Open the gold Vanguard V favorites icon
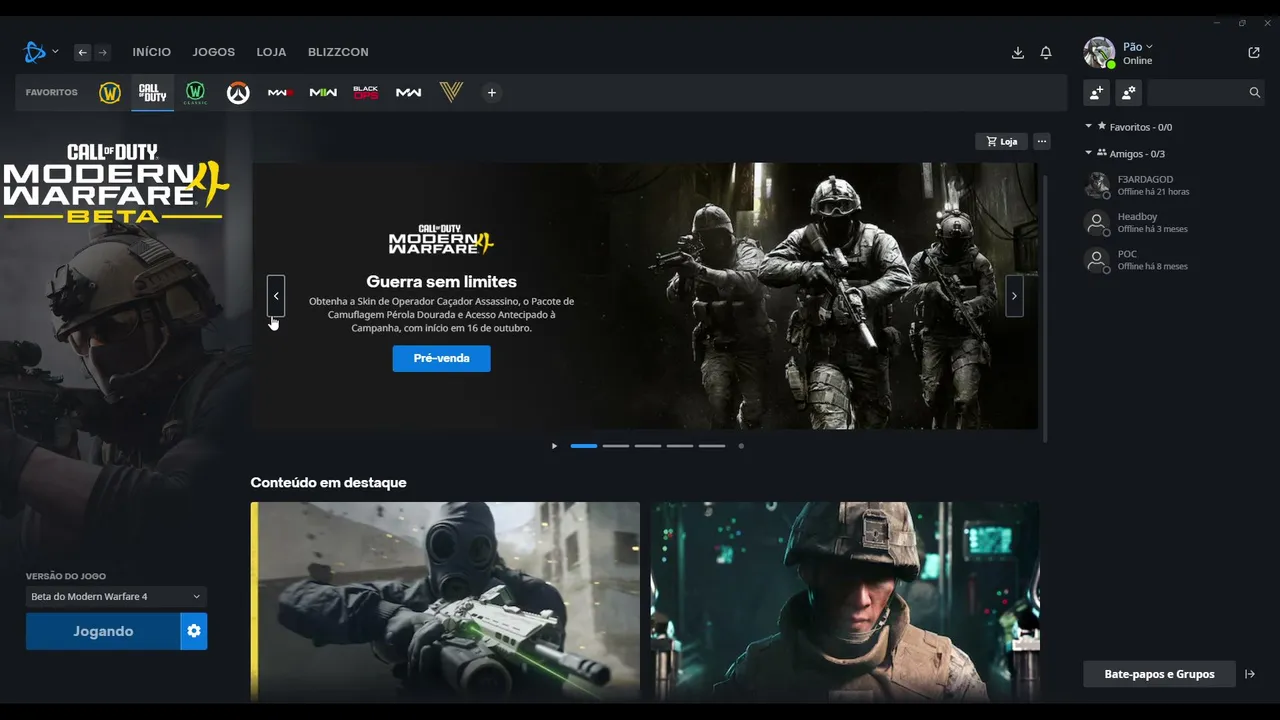1280x720 pixels. 451,93
